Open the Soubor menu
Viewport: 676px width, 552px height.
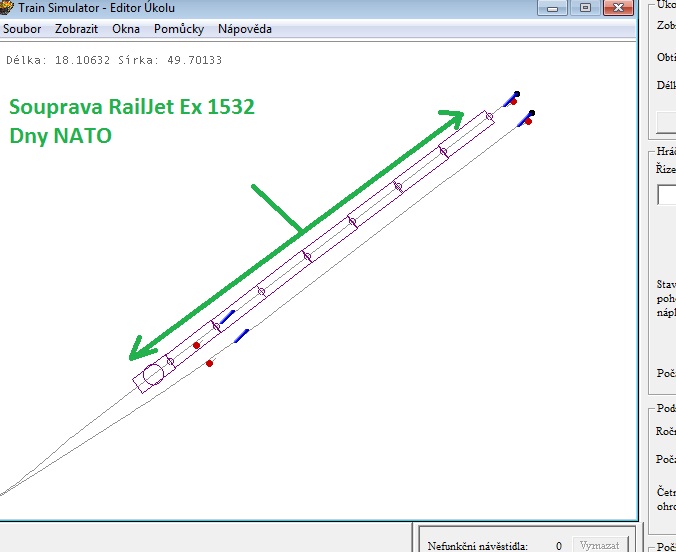coord(22,29)
